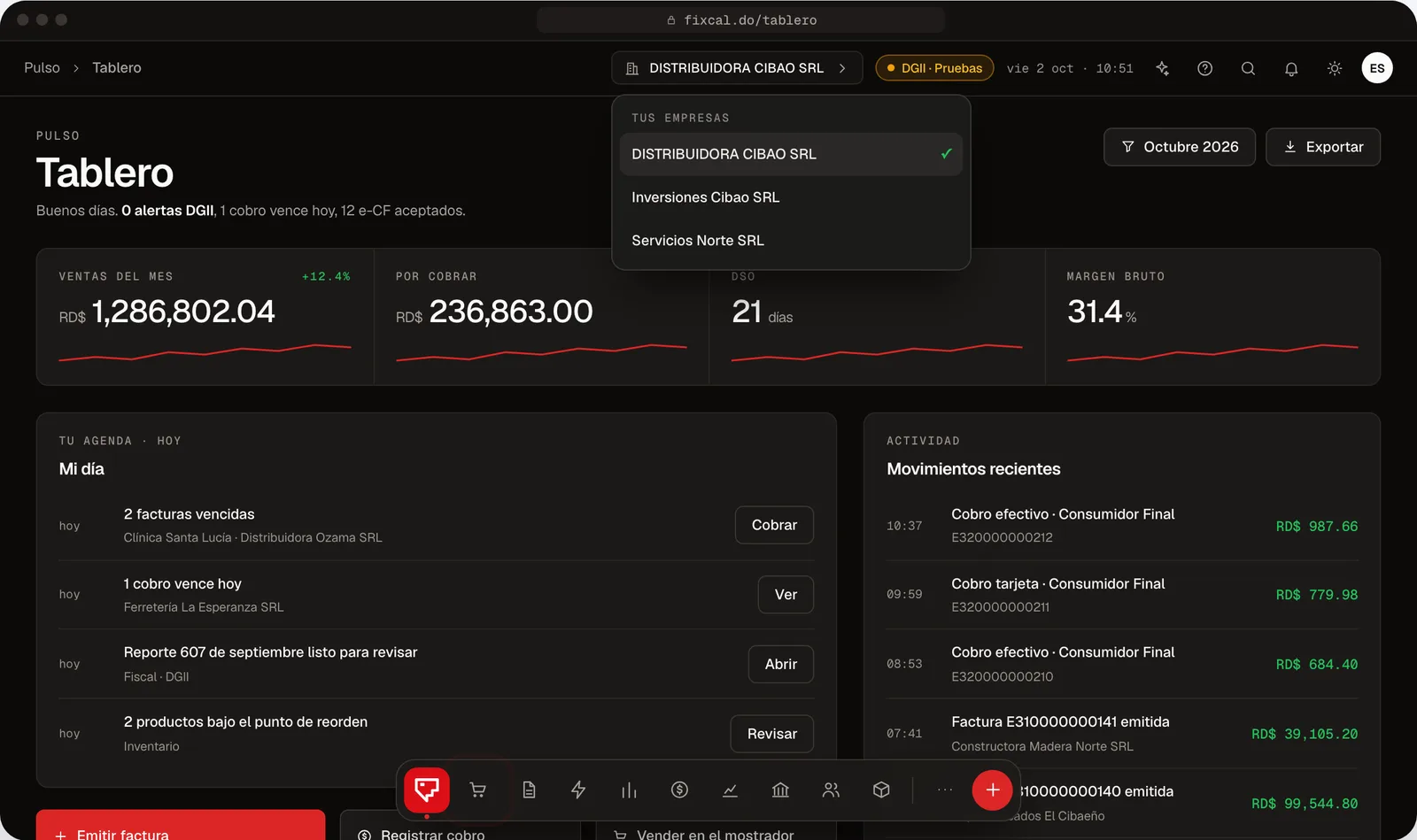Image resolution: width=1417 pixels, height=840 pixels.
Task: Click the Exportar button
Action: (x=1323, y=147)
